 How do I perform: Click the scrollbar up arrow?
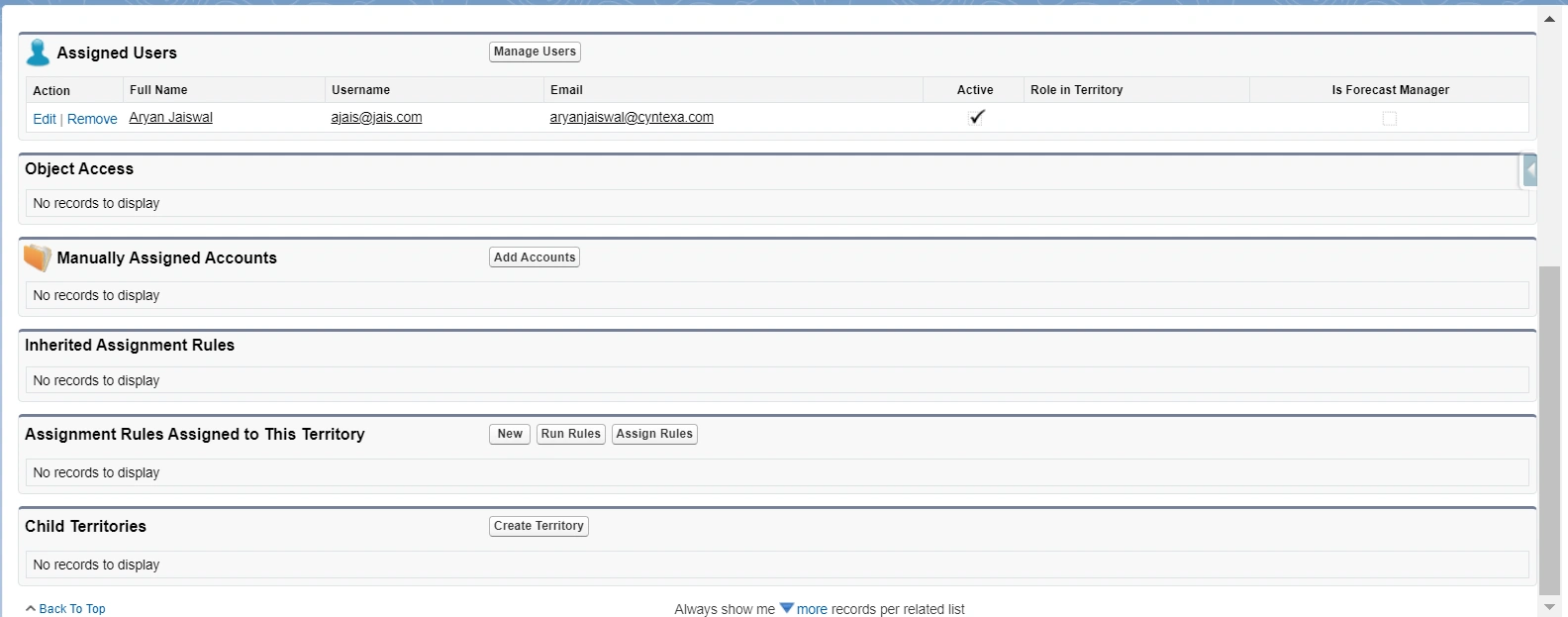(x=1549, y=18)
